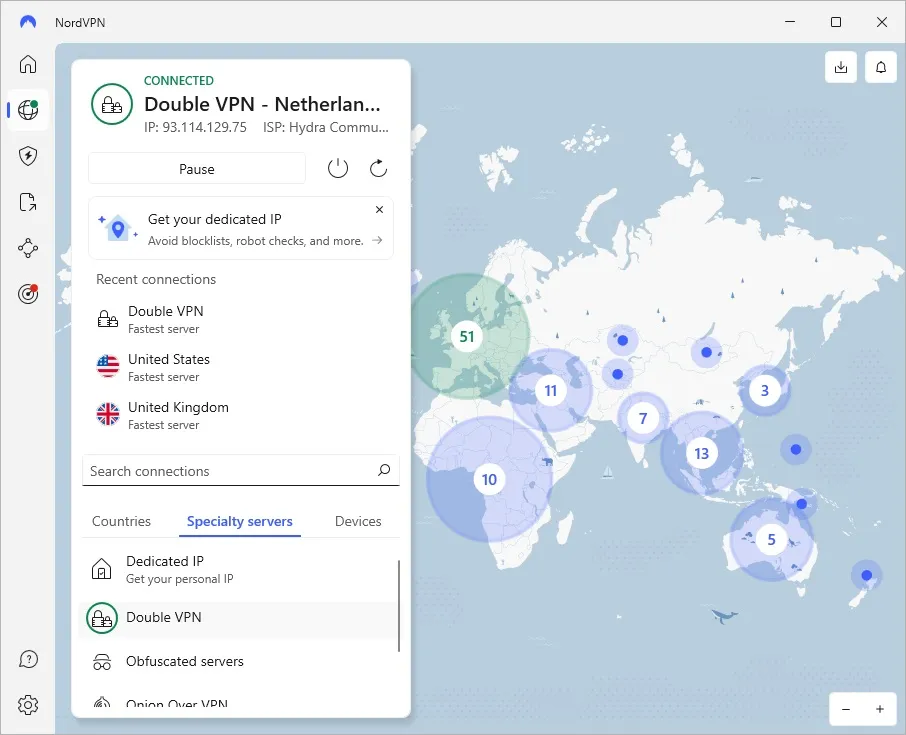This screenshot has width=906, height=735.
Task: Open Threat Protection from the sidebar
Action: pos(27,156)
